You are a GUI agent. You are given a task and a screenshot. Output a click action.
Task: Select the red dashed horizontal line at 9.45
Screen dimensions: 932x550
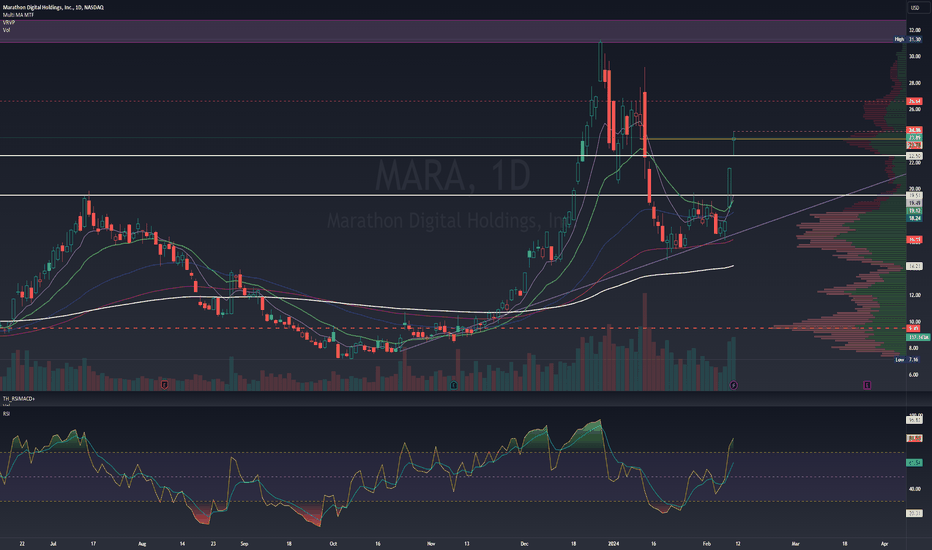[x=452, y=328]
